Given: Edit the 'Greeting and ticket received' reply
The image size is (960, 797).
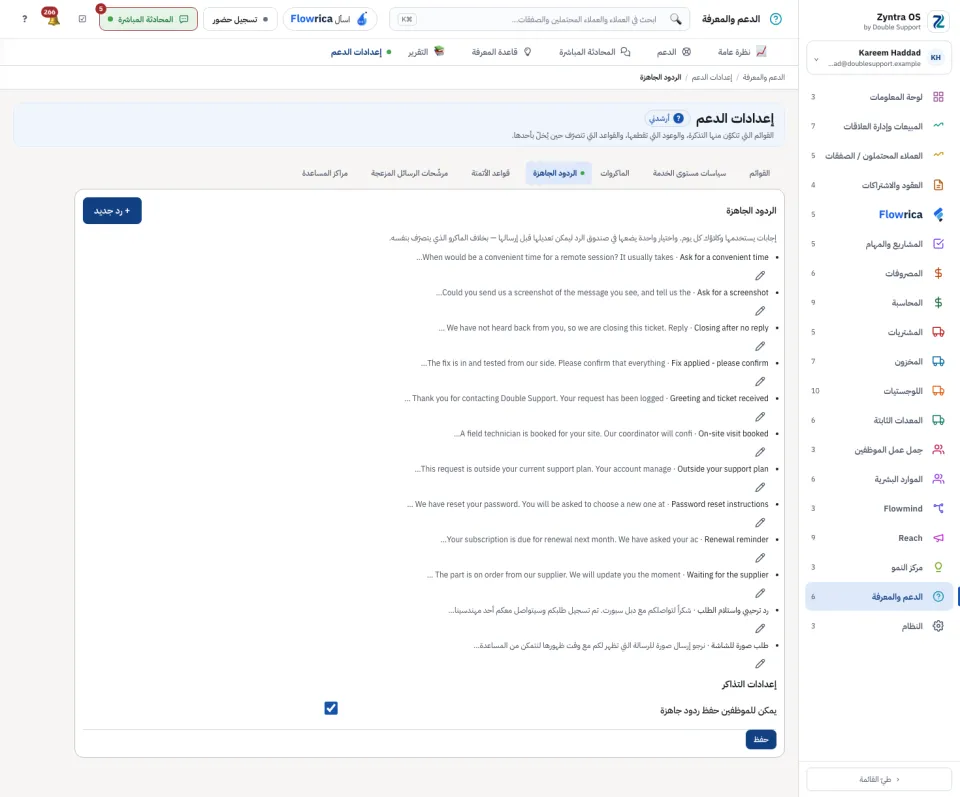Looking at the screenshot, I should point(760,417).
